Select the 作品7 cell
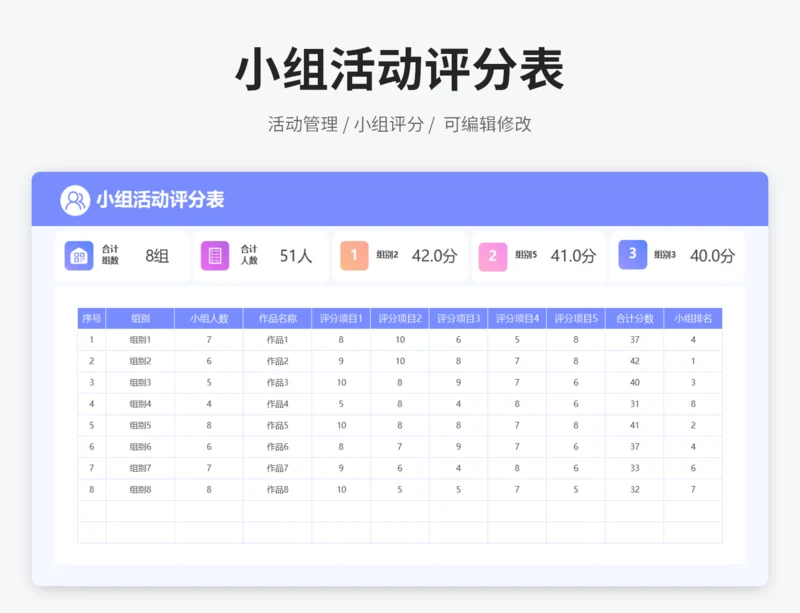Viewport: 800px width, 613px height. (x=278, y=469)
